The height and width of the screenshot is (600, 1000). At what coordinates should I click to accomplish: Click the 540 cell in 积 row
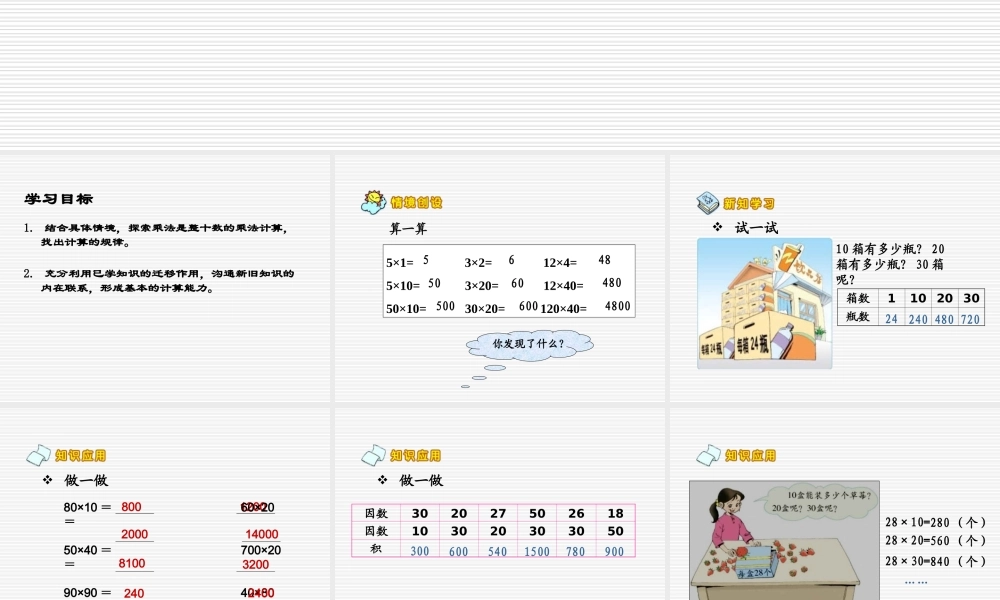(x=497, y=552)
